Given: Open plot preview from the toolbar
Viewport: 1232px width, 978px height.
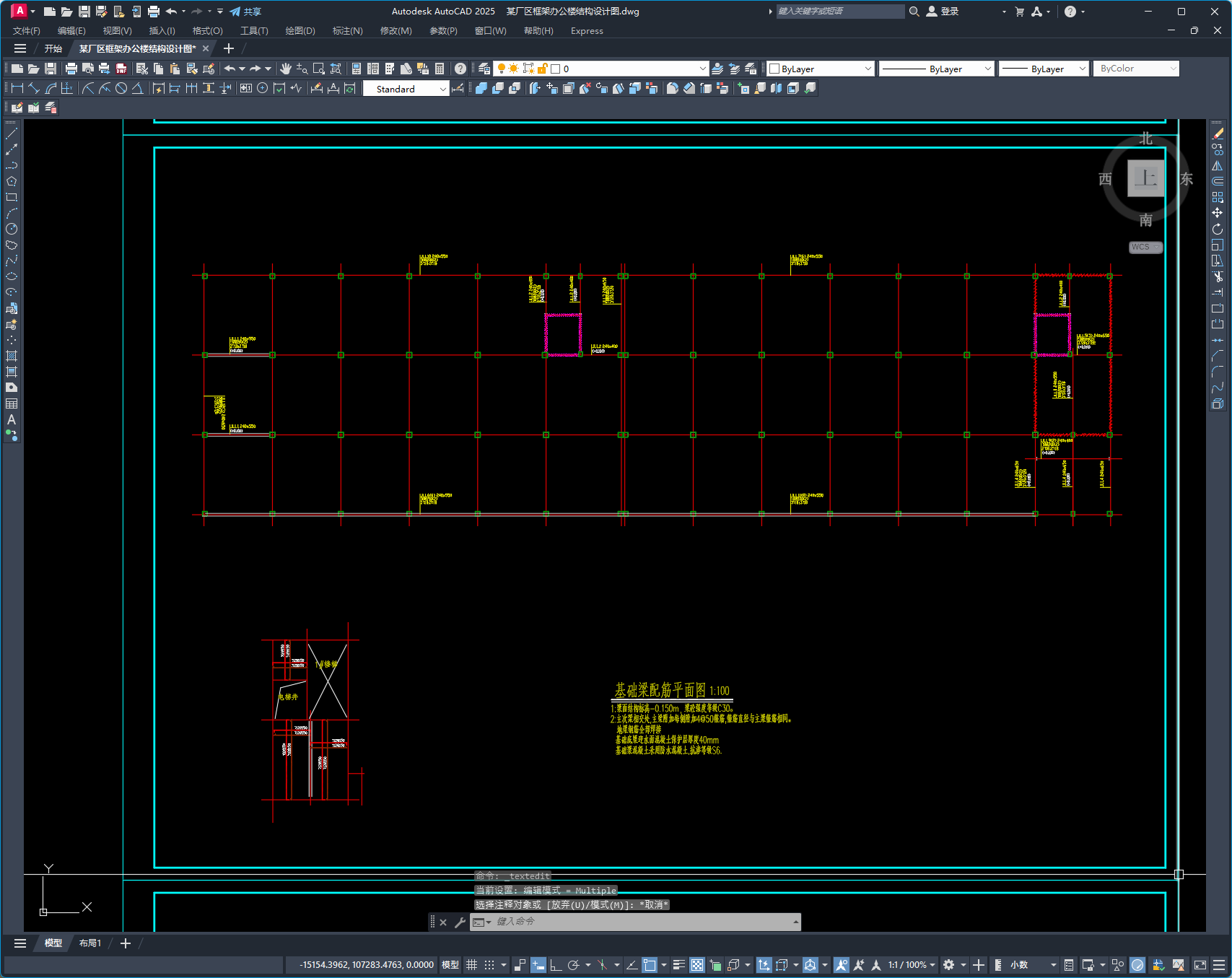Looking at the screenshot, I should (87, 69).
